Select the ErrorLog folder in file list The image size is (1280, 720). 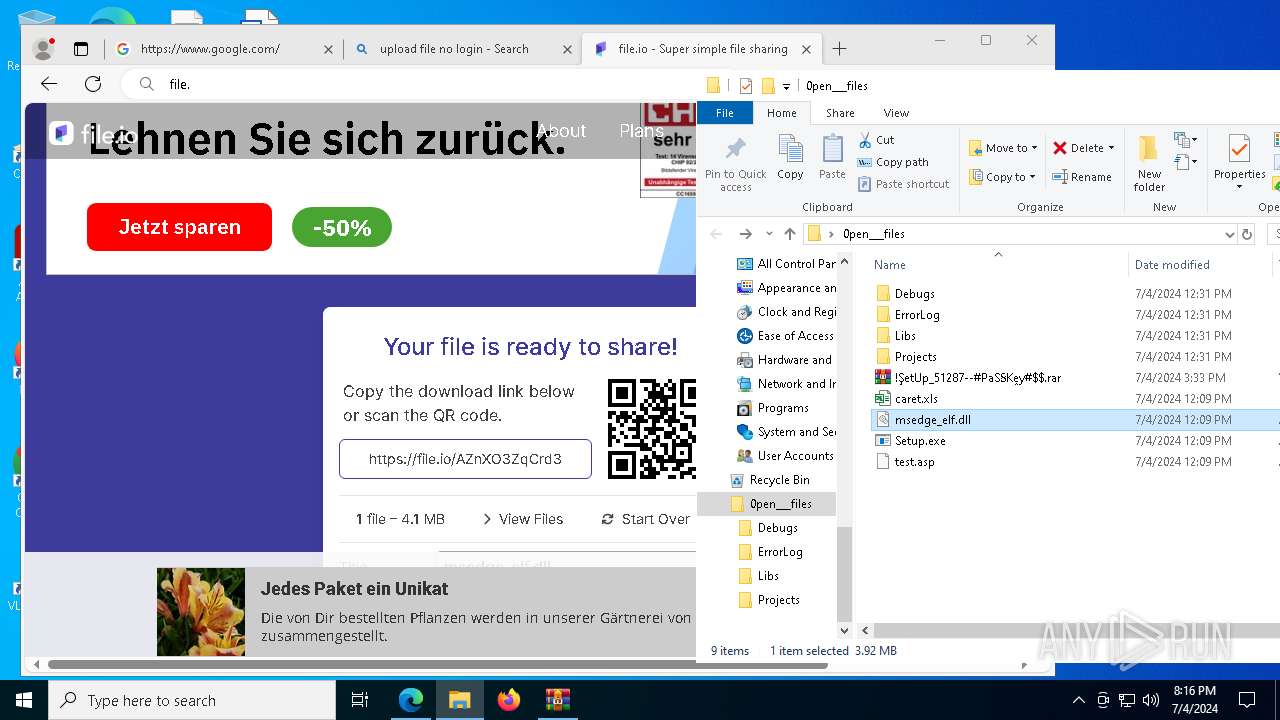pyautogui.click(x=916, y=315)
